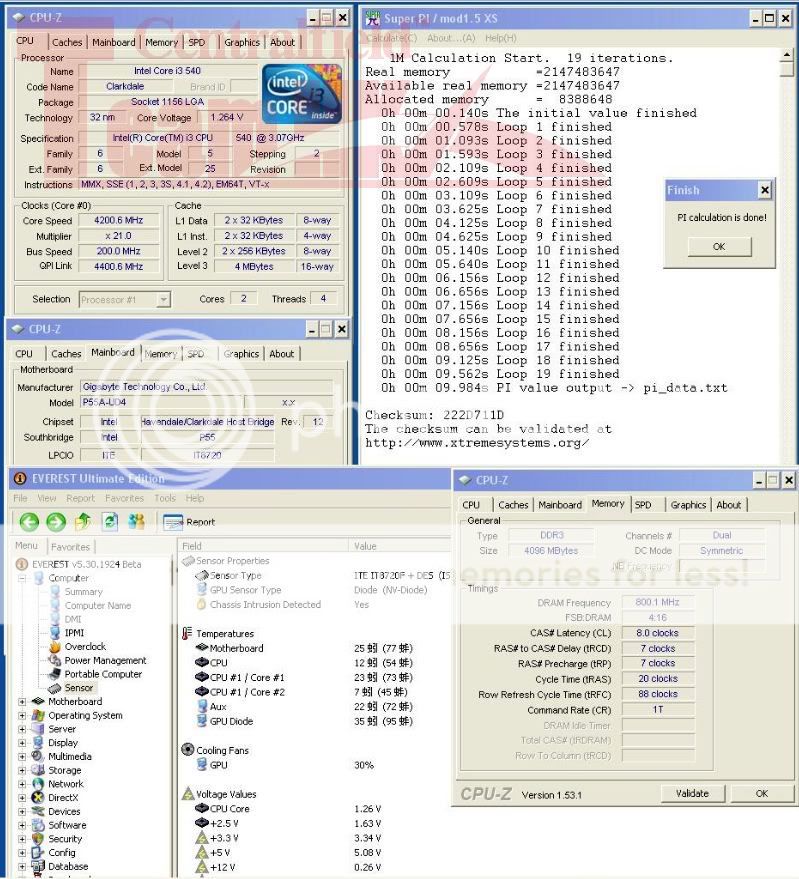Click EVEREST up-level arrow icon
Image resolution: width=799 pixels, height=879 pixels.
(83, 521)
